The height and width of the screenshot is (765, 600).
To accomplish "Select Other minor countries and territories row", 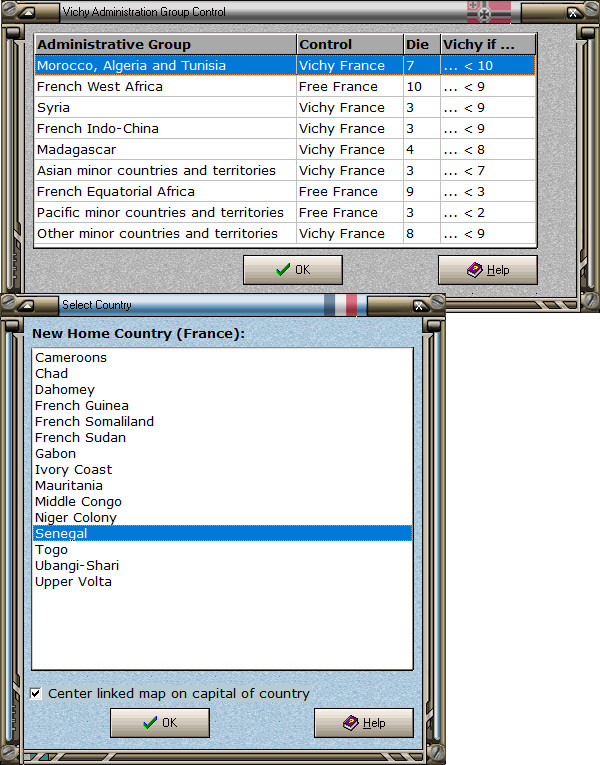I will (285, 233).
